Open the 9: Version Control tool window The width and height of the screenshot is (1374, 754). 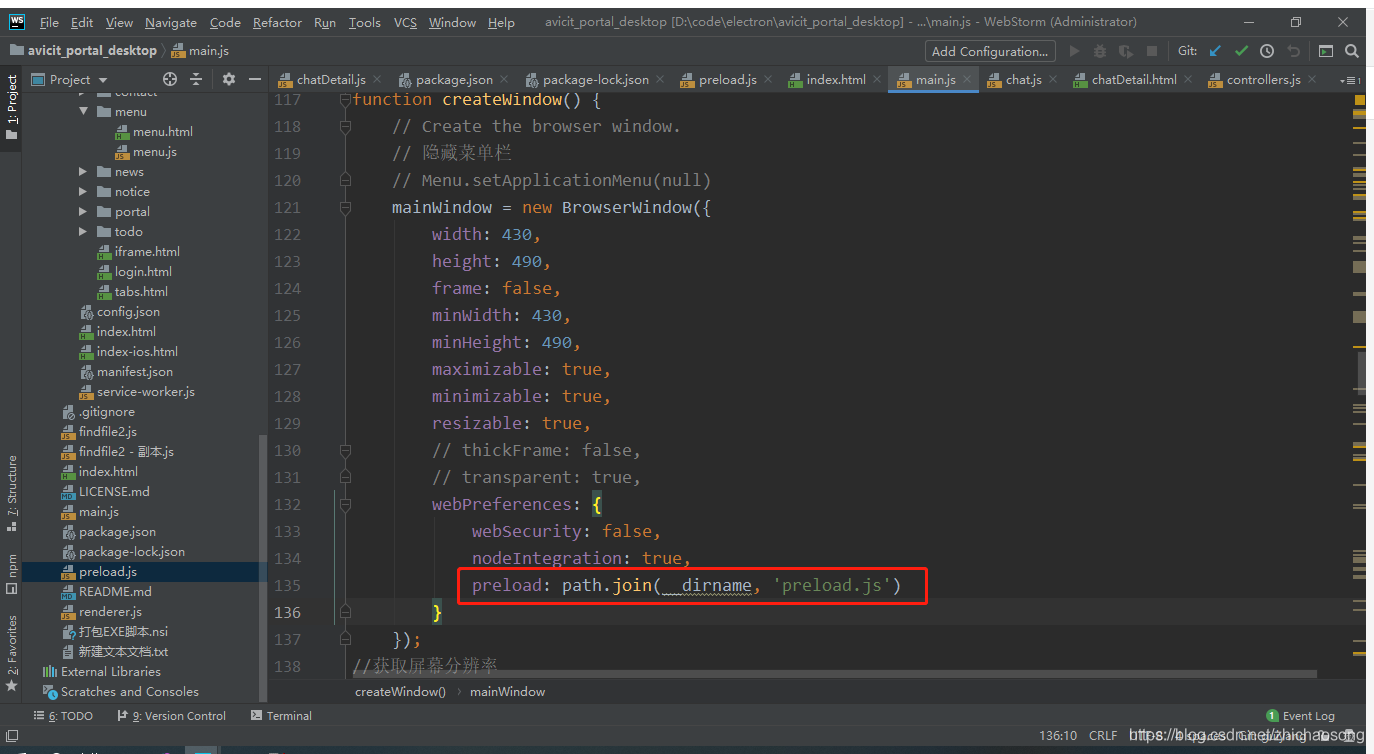click(x=172, y=716)
